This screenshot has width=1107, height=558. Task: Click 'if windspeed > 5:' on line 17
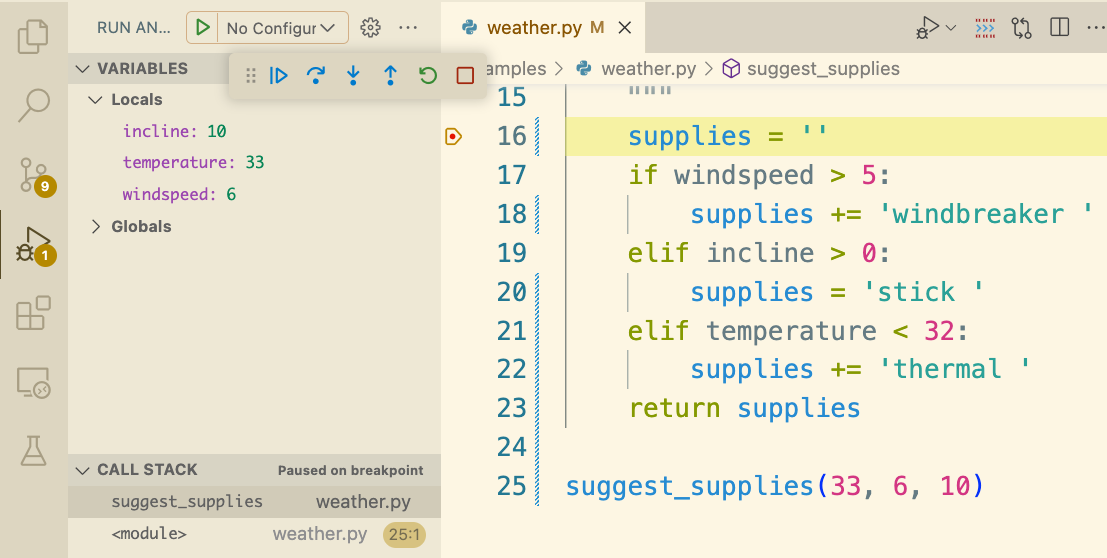tap(761, 175)
